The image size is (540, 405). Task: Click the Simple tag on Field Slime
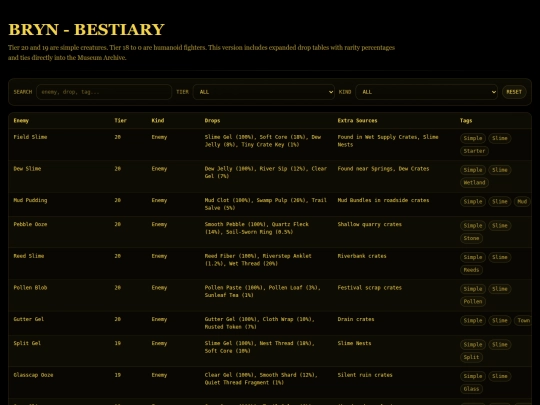[473, 138]
